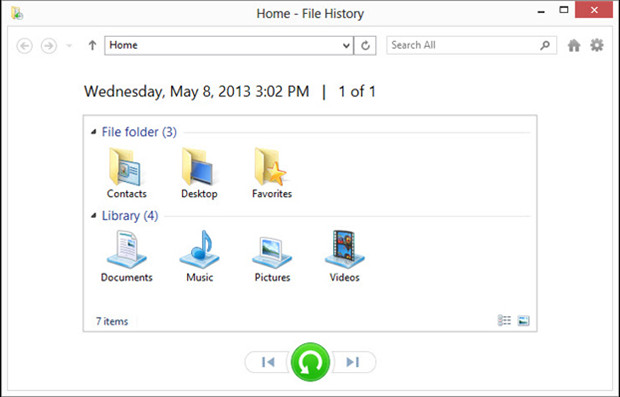Open the Contacts folder icon
This screenshot has height=397, width=620.
126,167
